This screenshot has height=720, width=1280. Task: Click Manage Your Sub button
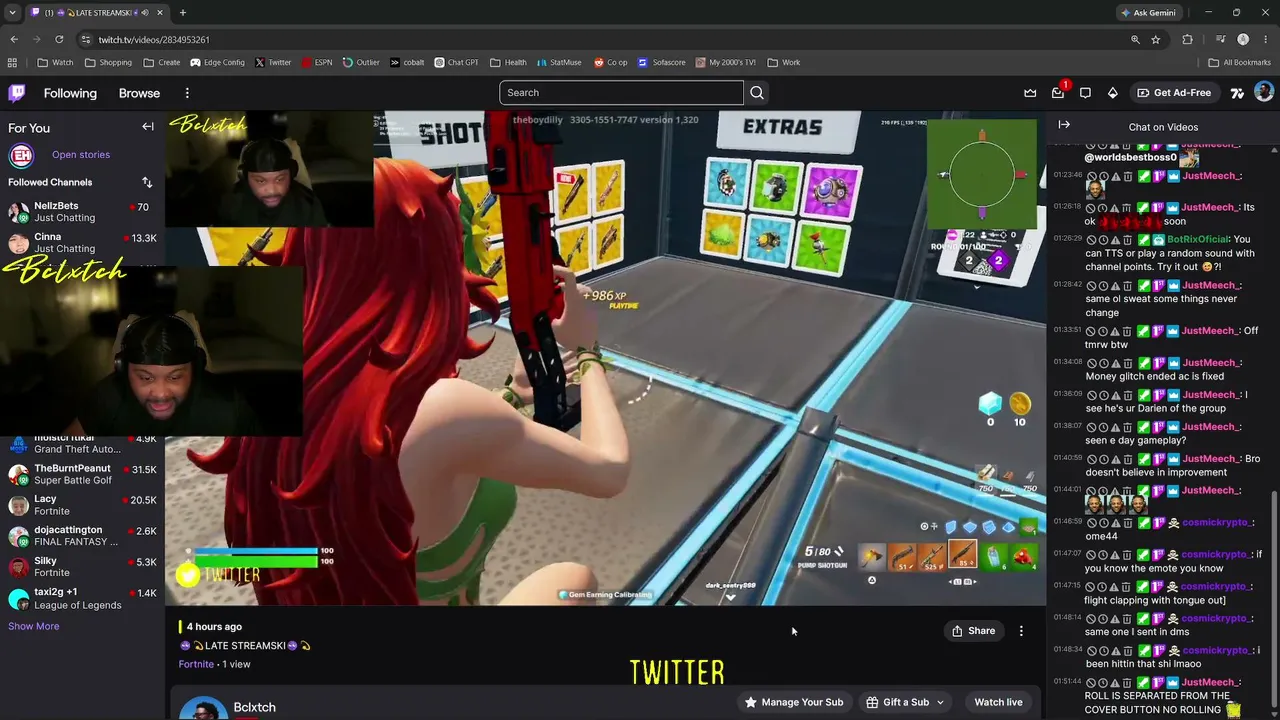[x=794, y=702]
